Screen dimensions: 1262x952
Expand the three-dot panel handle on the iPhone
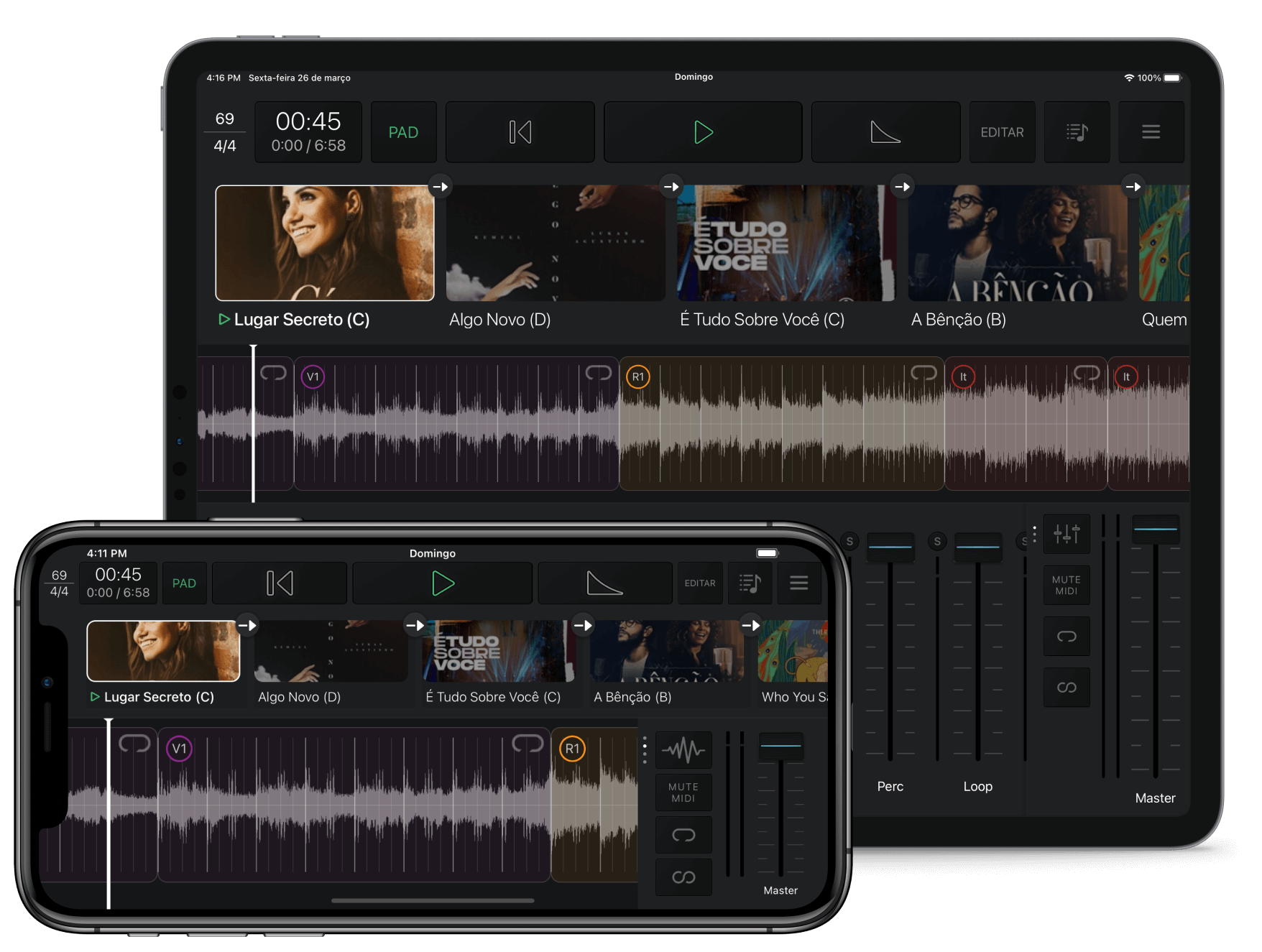click(x=645, y=749)
